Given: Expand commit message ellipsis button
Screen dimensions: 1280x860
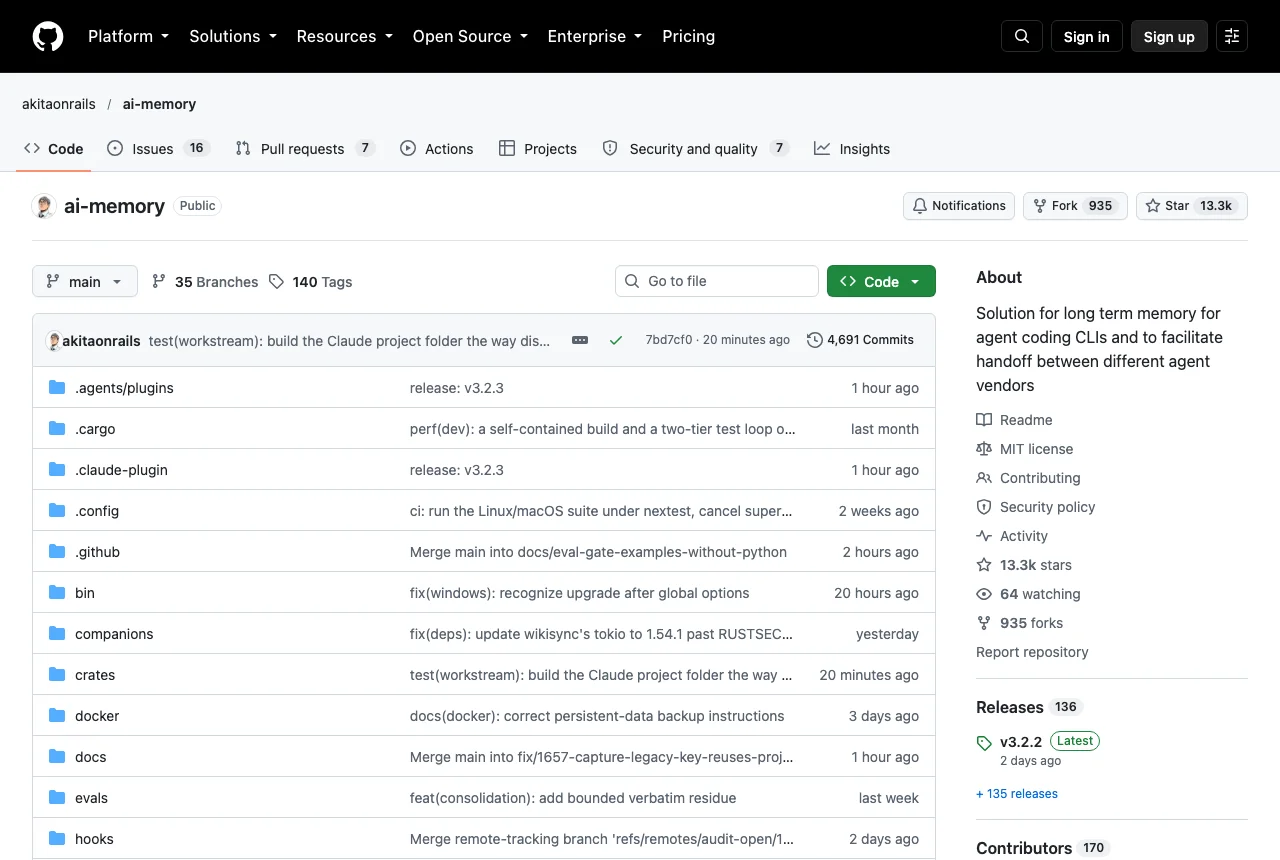Looking at the screenshot, I should [580, 340].
